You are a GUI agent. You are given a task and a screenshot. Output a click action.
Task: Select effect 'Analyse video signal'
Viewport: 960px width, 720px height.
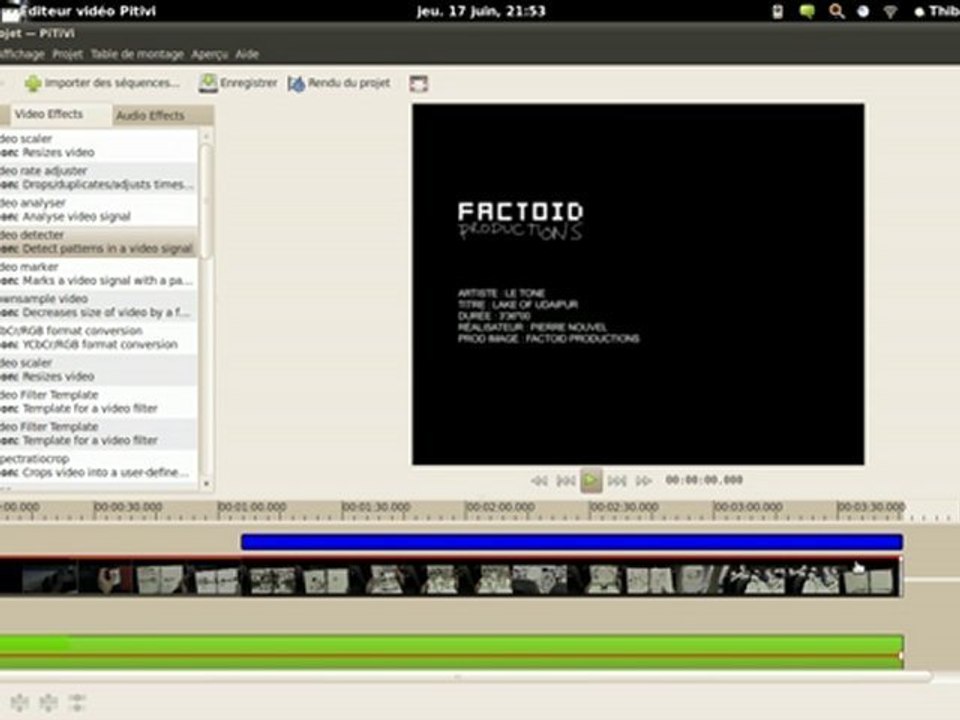98,210
